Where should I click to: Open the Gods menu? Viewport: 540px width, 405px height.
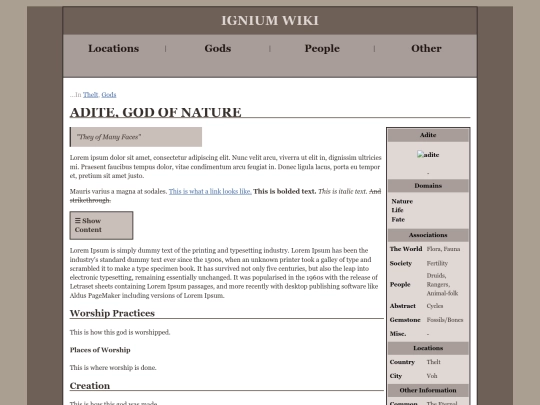point(218,49)
